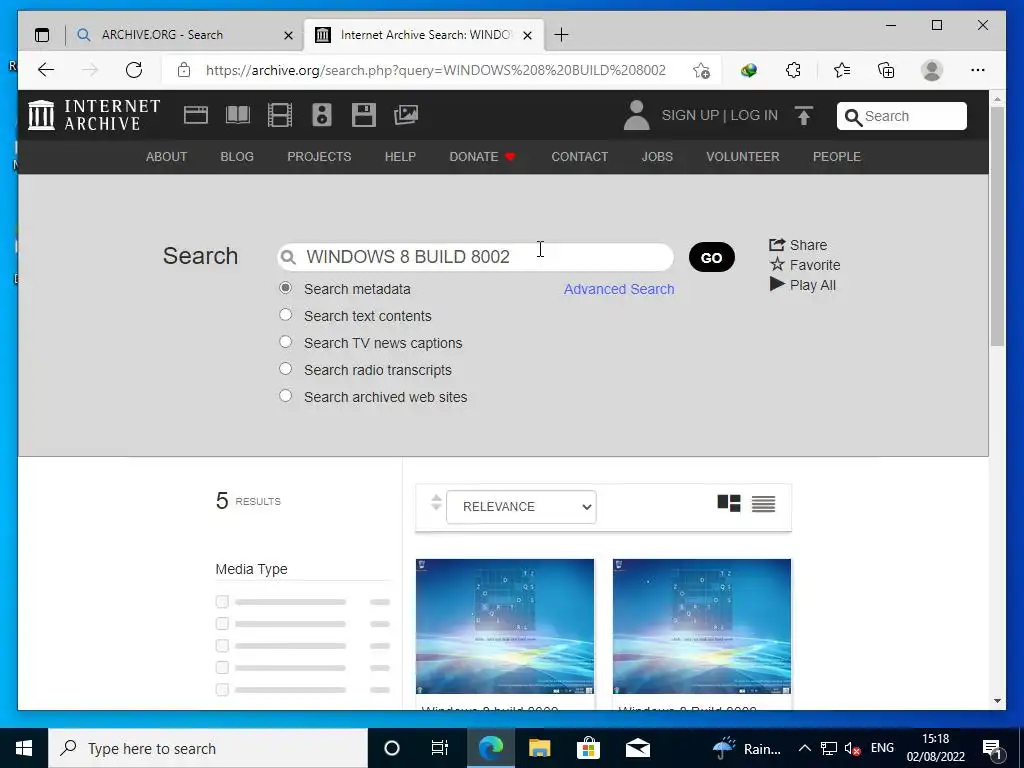Click the browser address bar URL
Viewport: 1024px width, 768px height.
click(436, 71)
